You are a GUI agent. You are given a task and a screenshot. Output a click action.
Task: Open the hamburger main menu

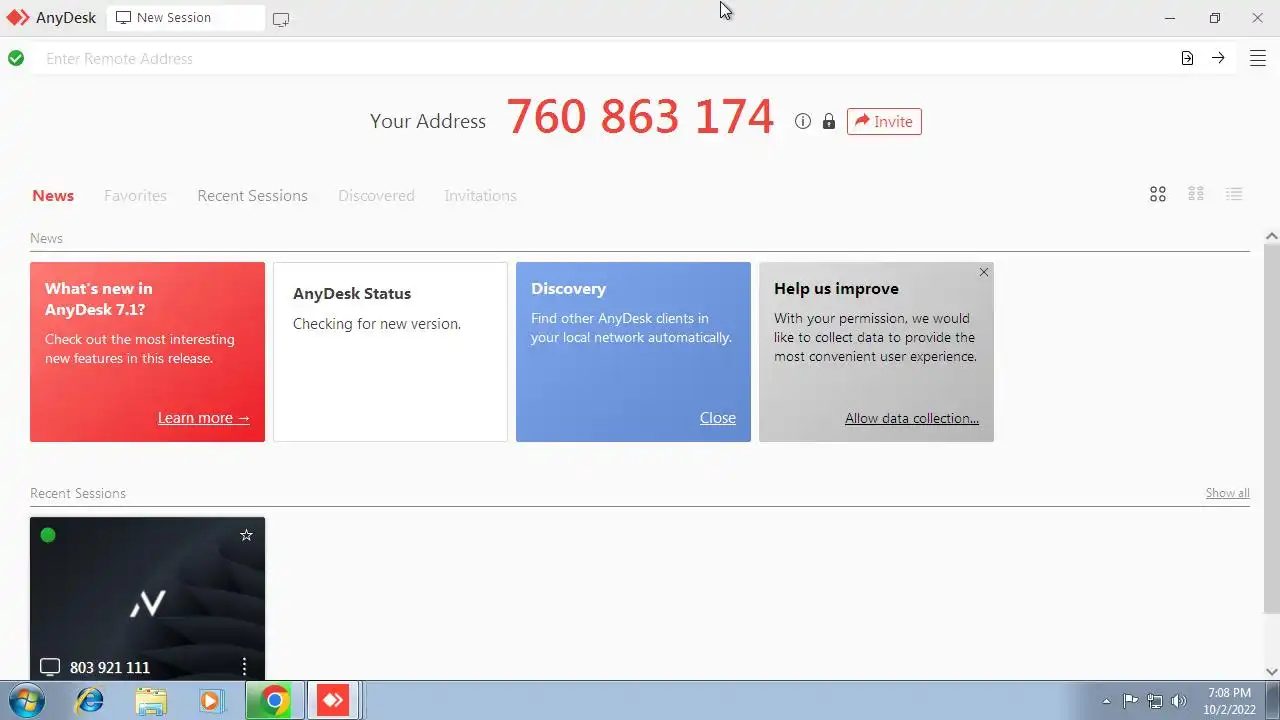[x=1258, y=58]
